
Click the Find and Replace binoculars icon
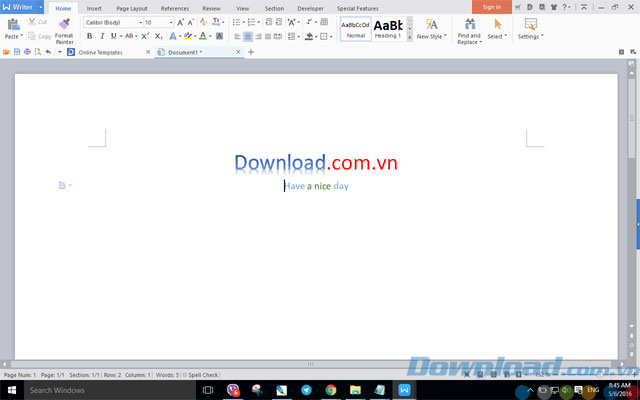470,24
